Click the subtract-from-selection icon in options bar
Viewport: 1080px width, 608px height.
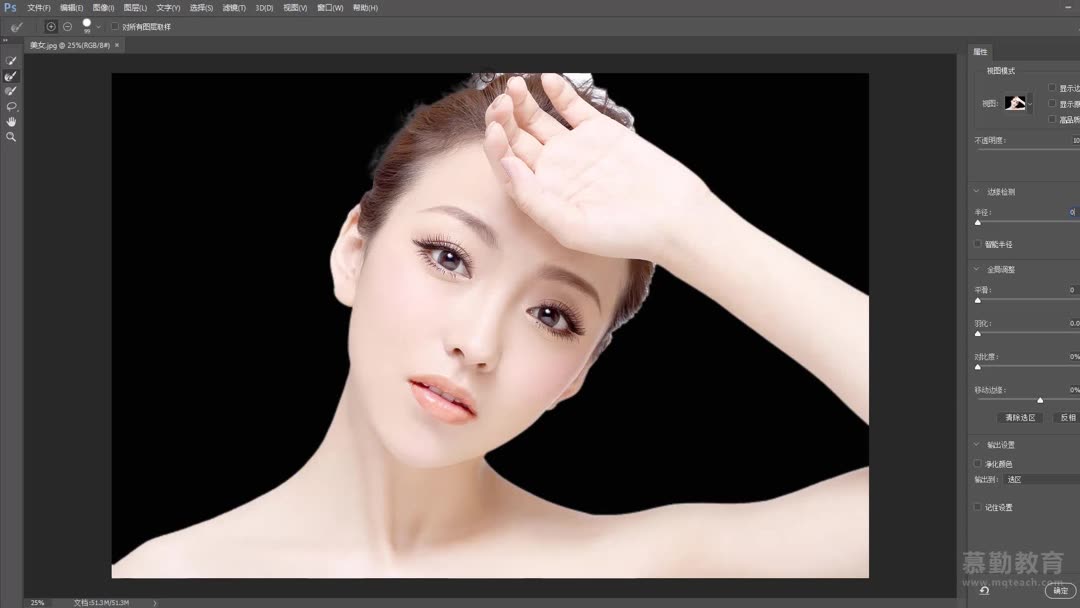(66, 26)
